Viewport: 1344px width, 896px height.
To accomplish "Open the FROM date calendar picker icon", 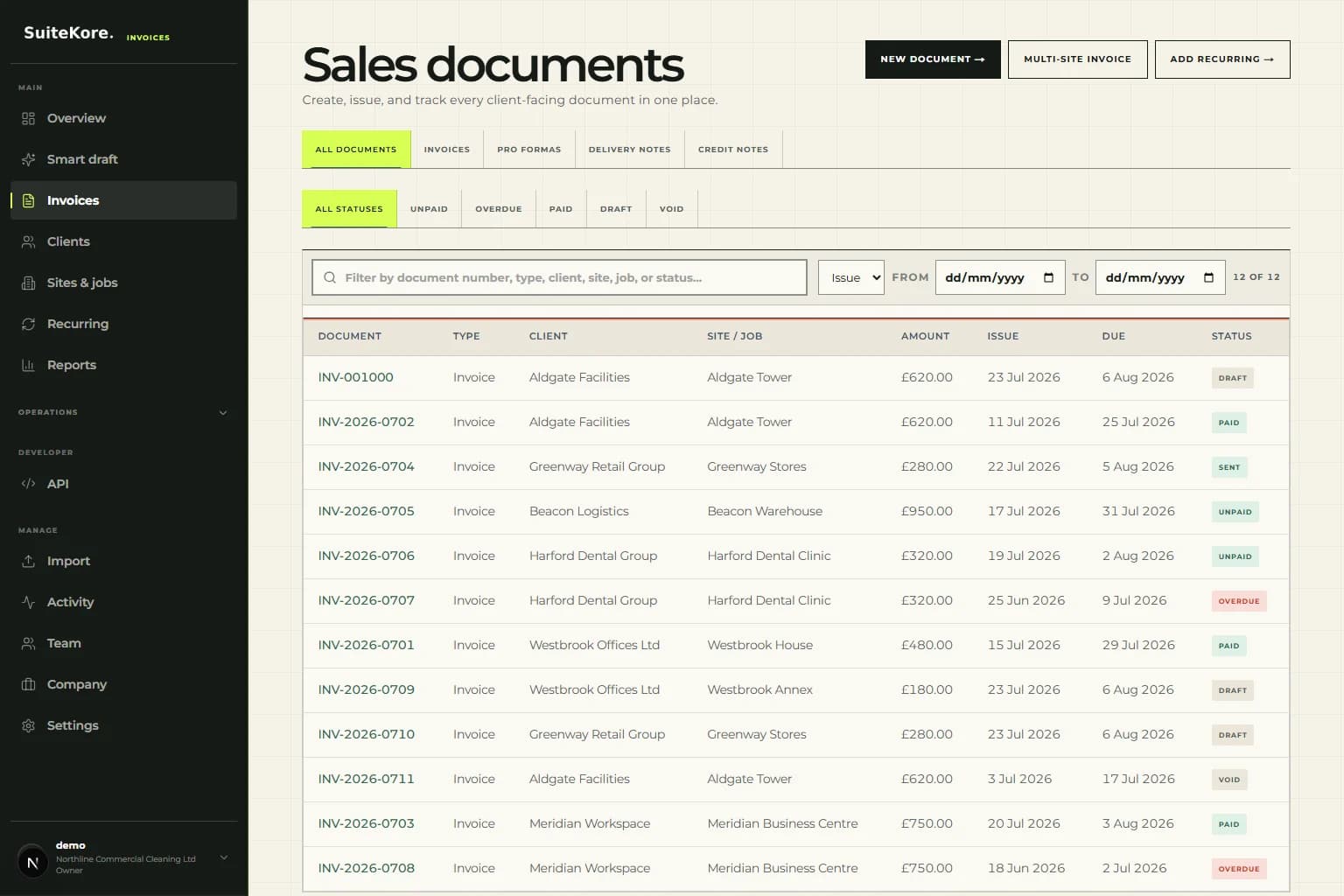I will point(1048,277).
